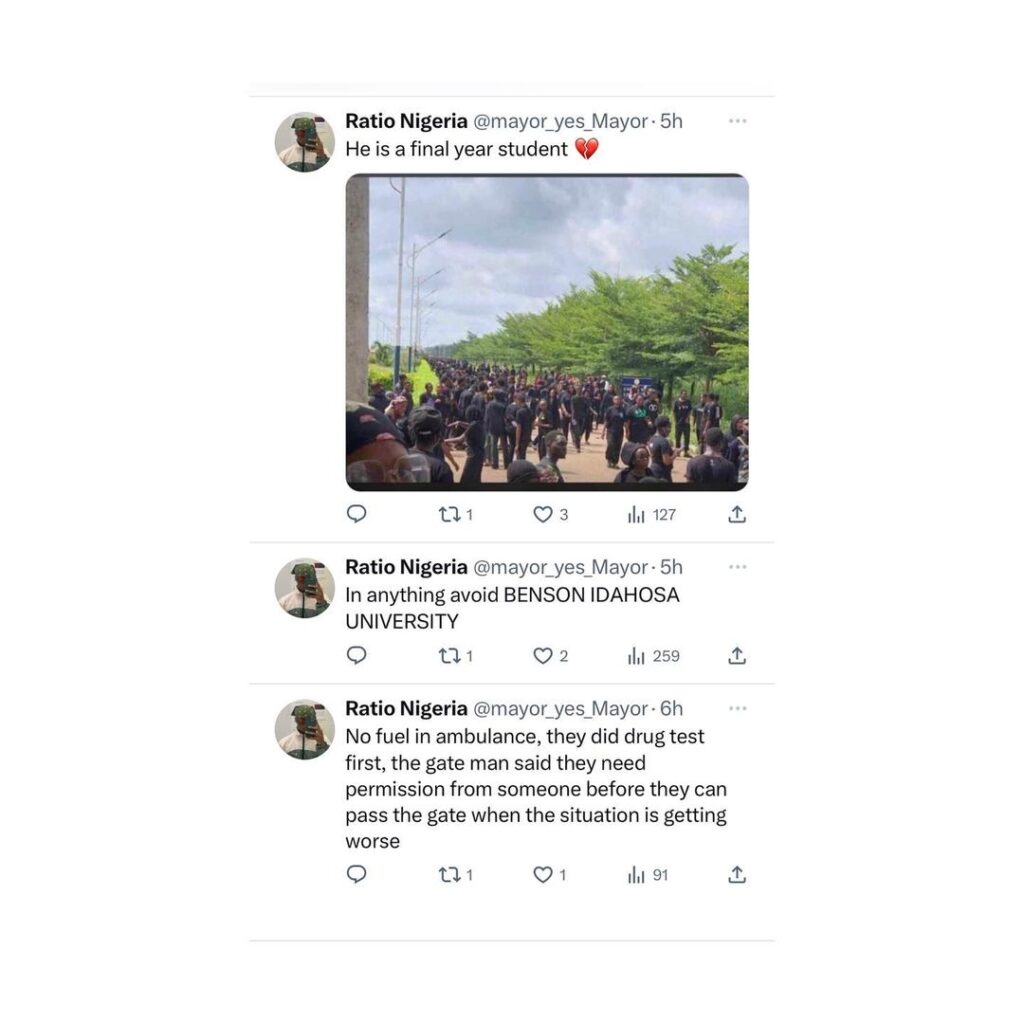This screenshot has width=1024, height=1024.
Task: Like the BENSON IDAHOSA UNIVERSITY tweet
Action: [543, 656]
